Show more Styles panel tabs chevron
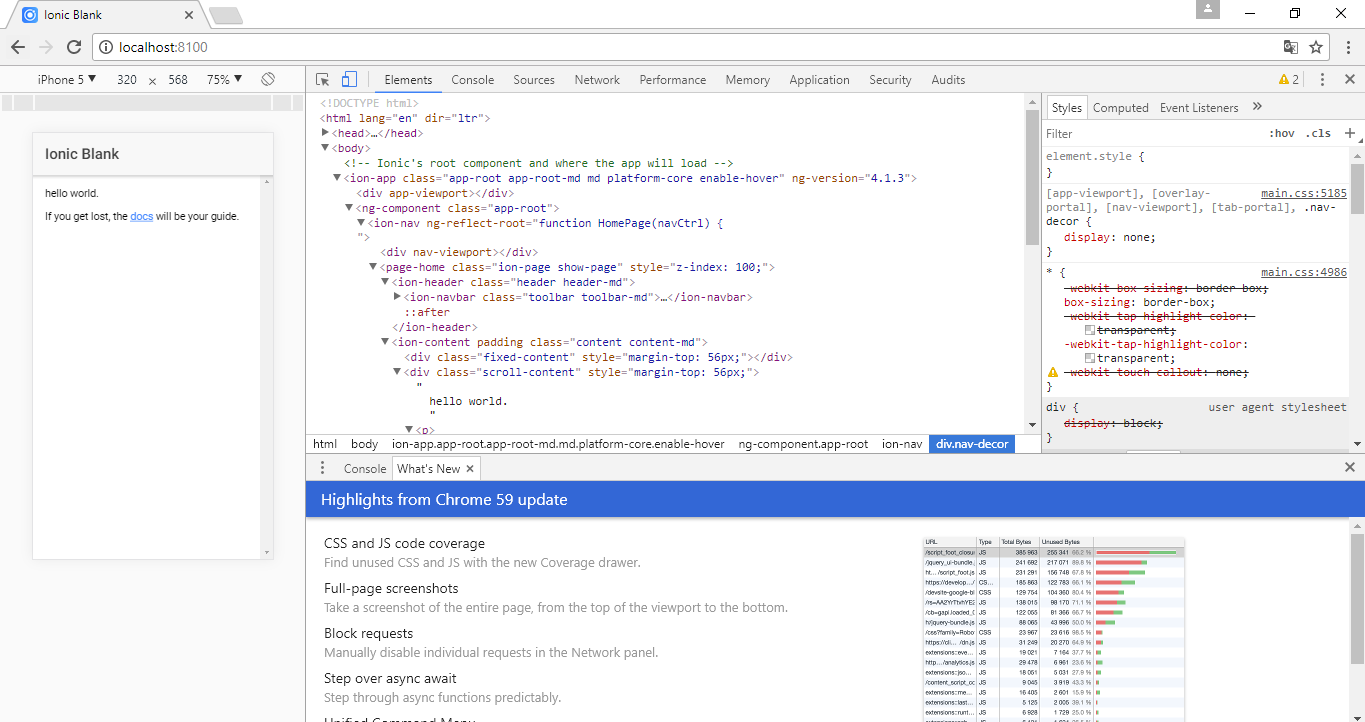 [x=1257, y=107]
